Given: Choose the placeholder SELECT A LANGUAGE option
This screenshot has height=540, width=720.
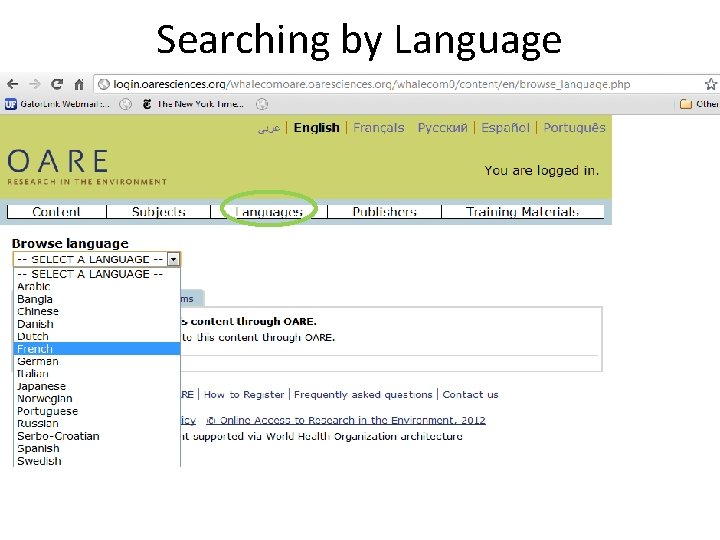Looking at the screenshot, I should click(97, 274).
